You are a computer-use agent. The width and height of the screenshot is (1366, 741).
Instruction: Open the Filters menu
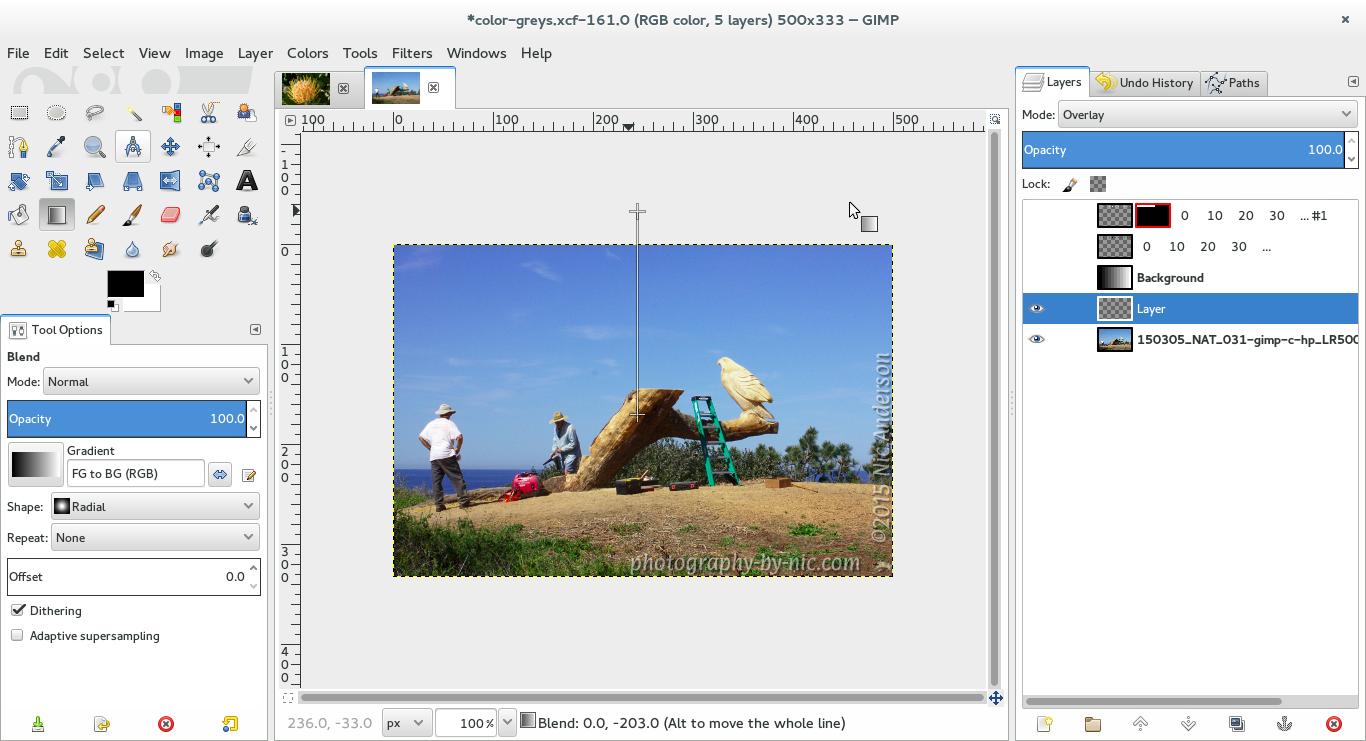click(x=411, y=53)
